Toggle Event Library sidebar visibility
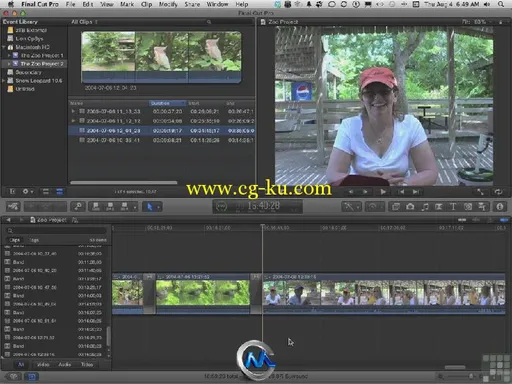Screen dimensions: 512x384 12,192
